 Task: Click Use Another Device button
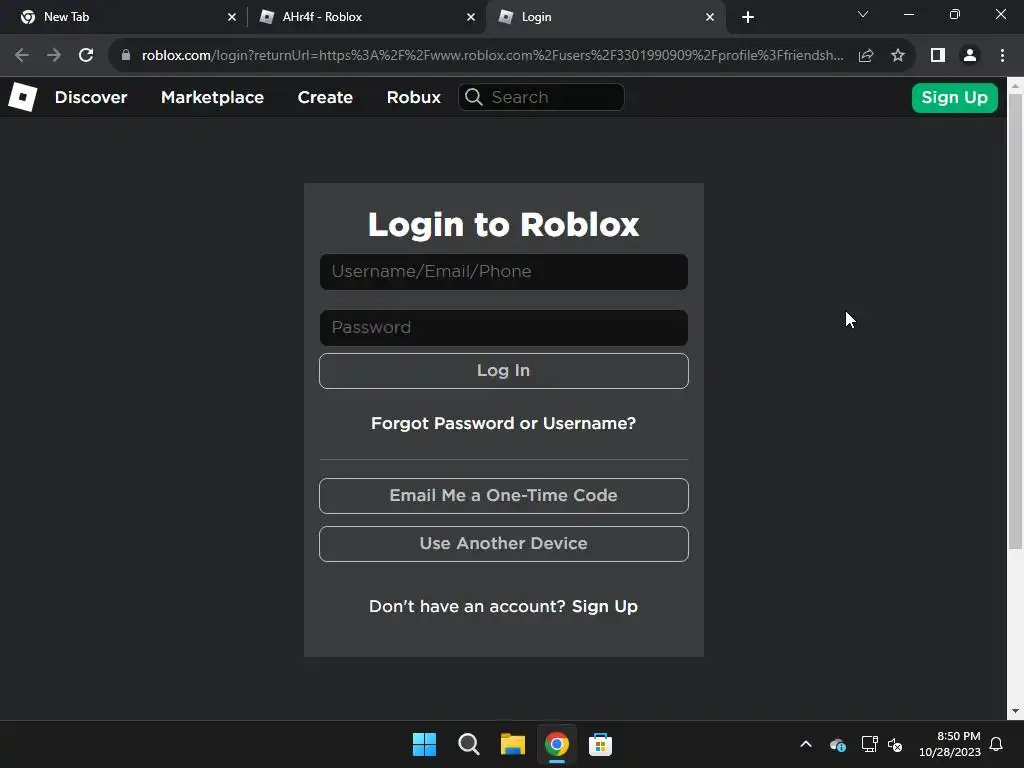[x=504, y=544]
